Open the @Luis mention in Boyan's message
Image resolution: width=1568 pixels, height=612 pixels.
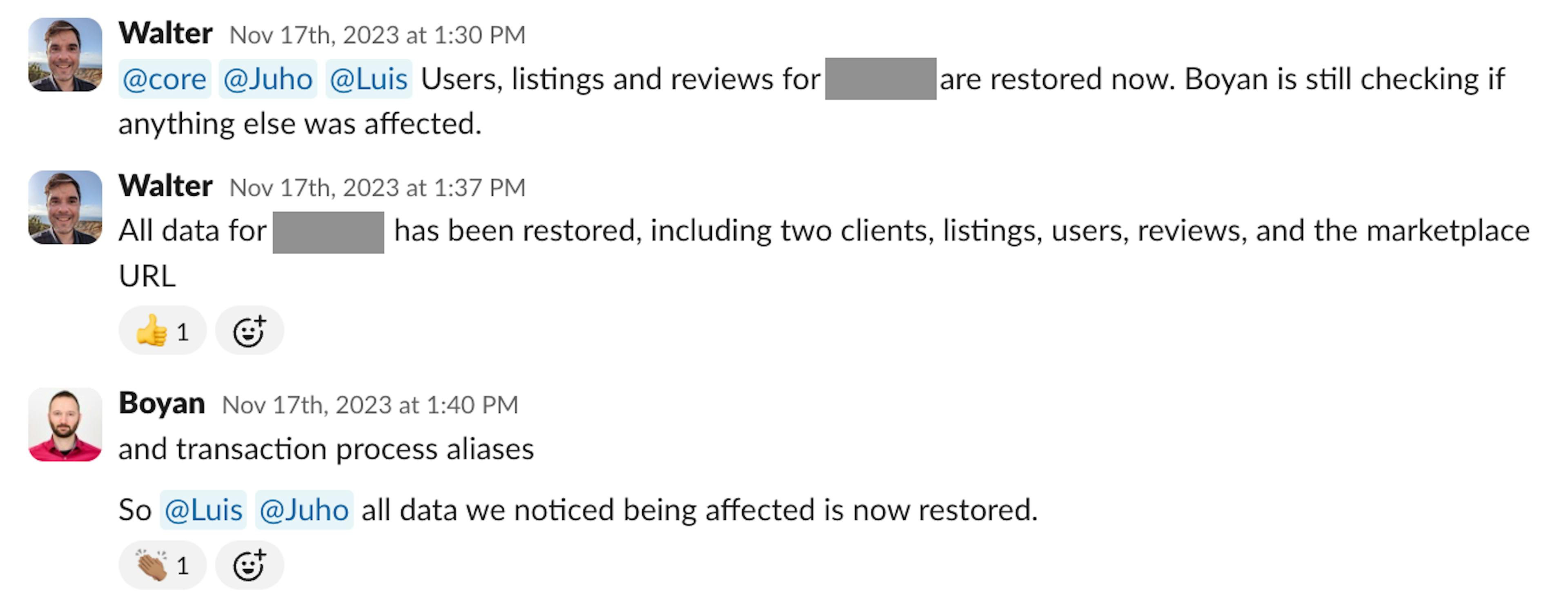(203, 510)
